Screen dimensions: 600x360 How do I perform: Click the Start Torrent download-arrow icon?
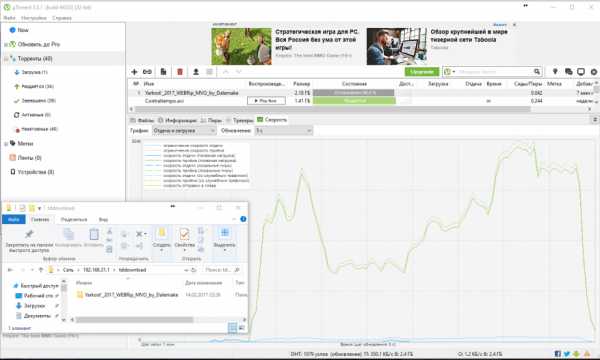[196, 72]
